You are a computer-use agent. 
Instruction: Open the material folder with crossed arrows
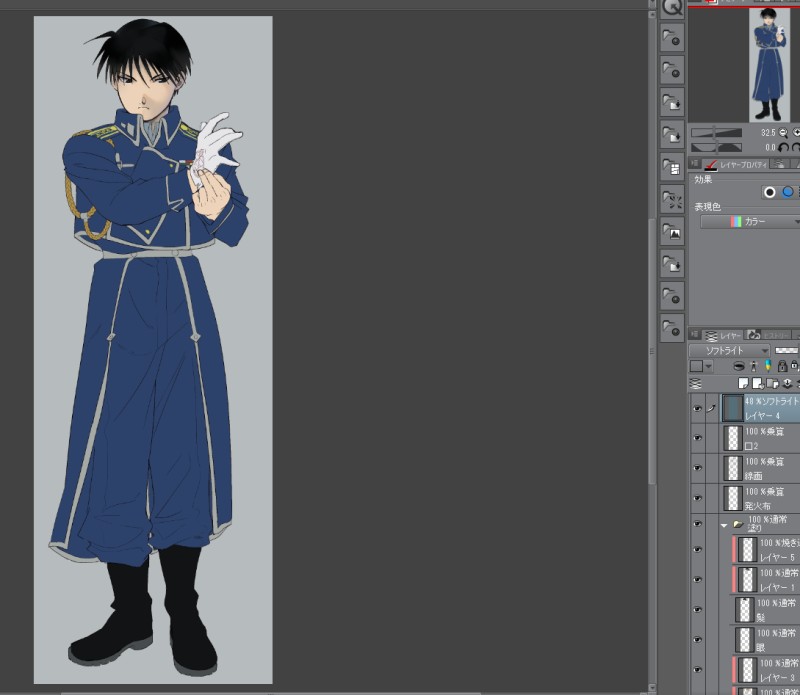tap(672, 199)
